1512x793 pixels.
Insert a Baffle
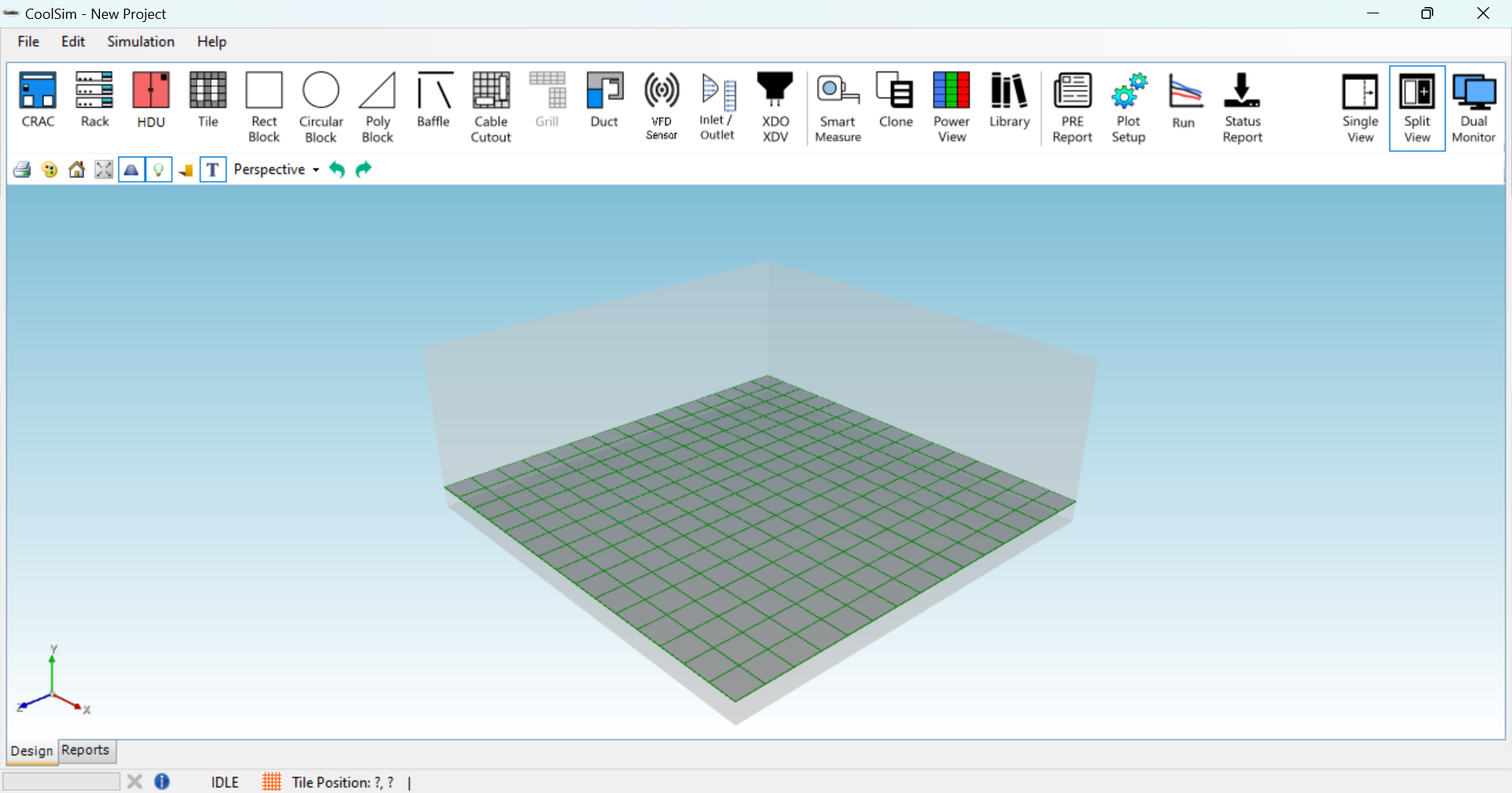[x=433, y=102]
